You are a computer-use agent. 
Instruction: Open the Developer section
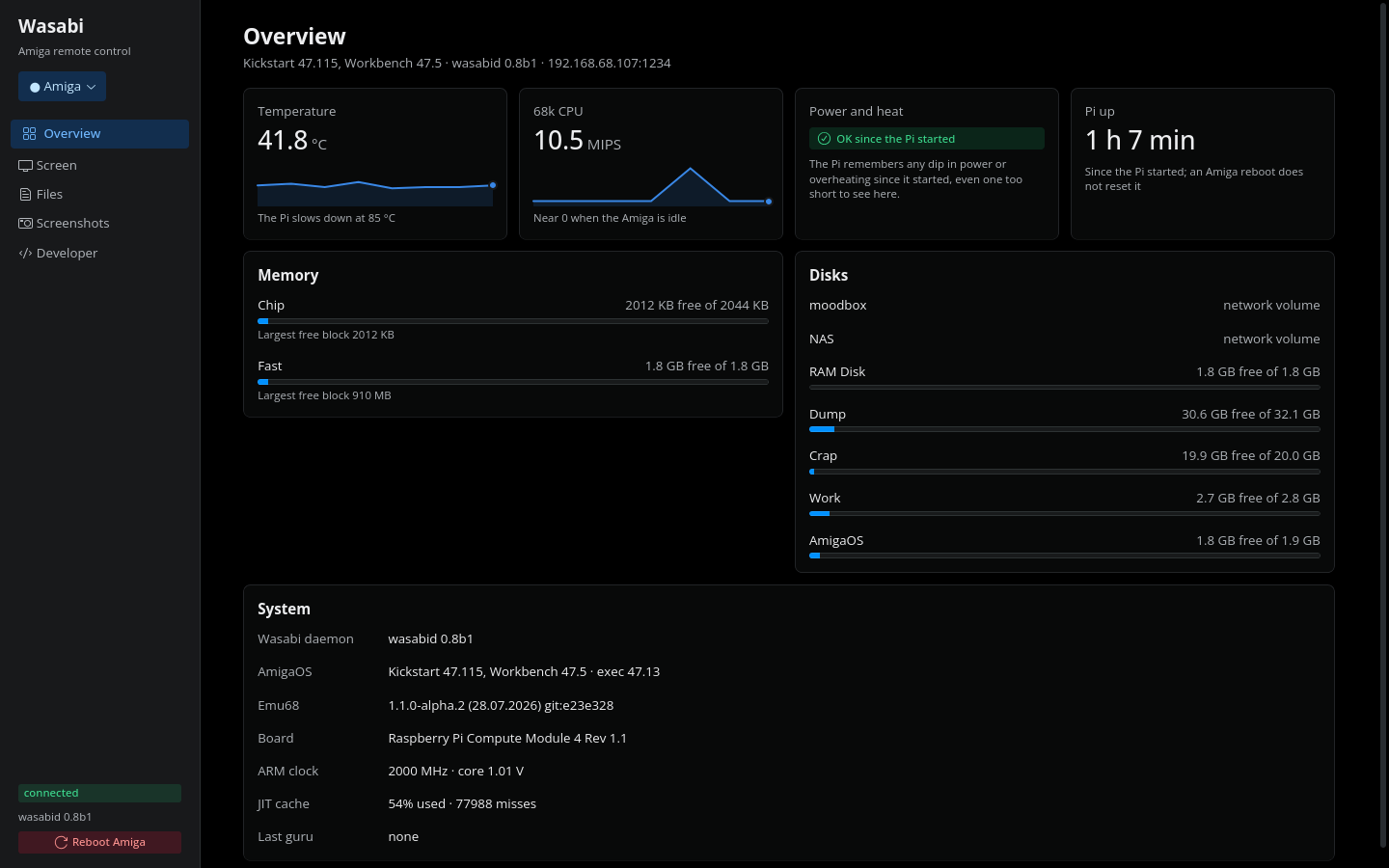pos(99,254)
